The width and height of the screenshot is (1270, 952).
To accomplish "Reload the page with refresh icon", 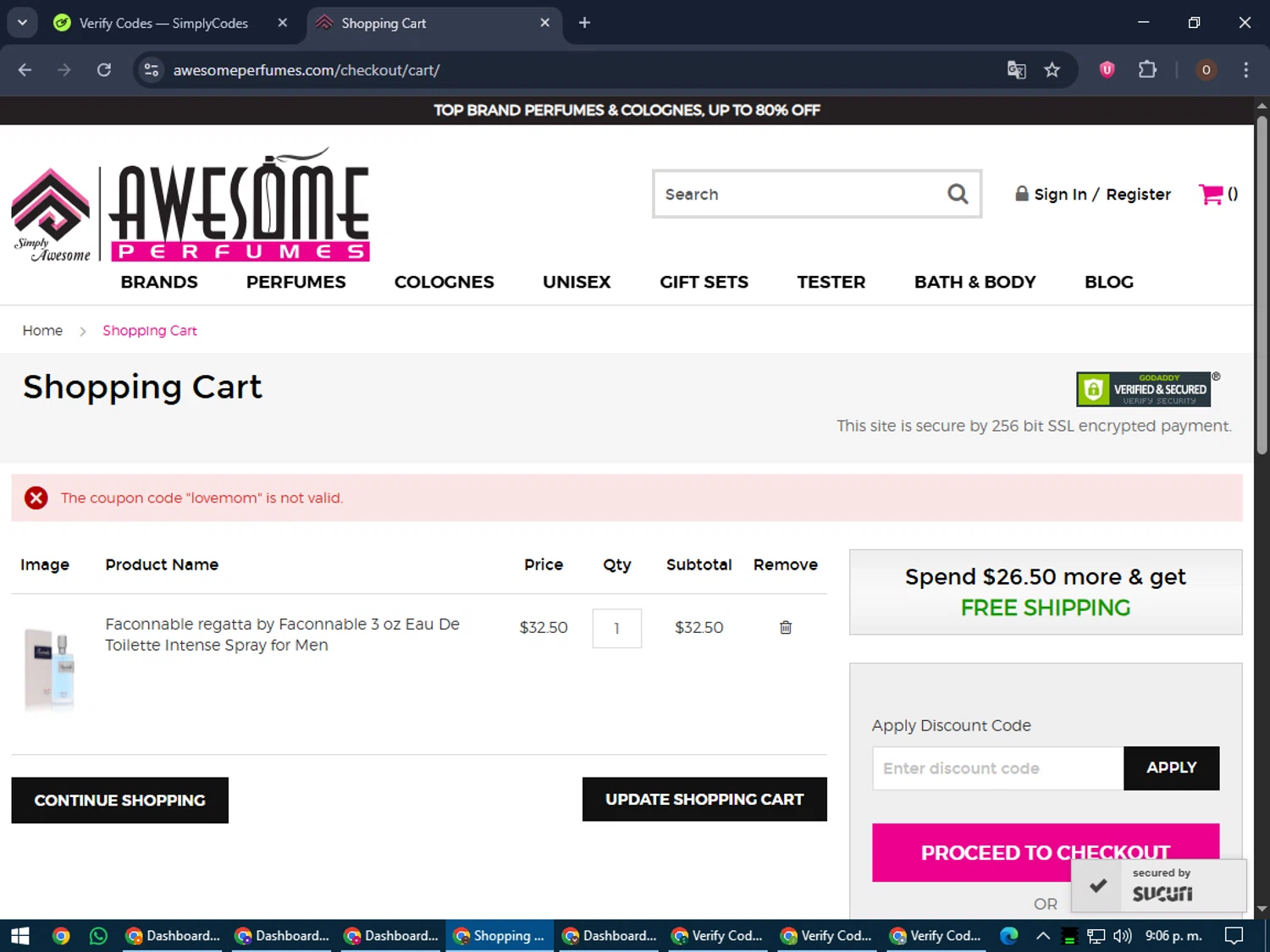I will 104,69.
